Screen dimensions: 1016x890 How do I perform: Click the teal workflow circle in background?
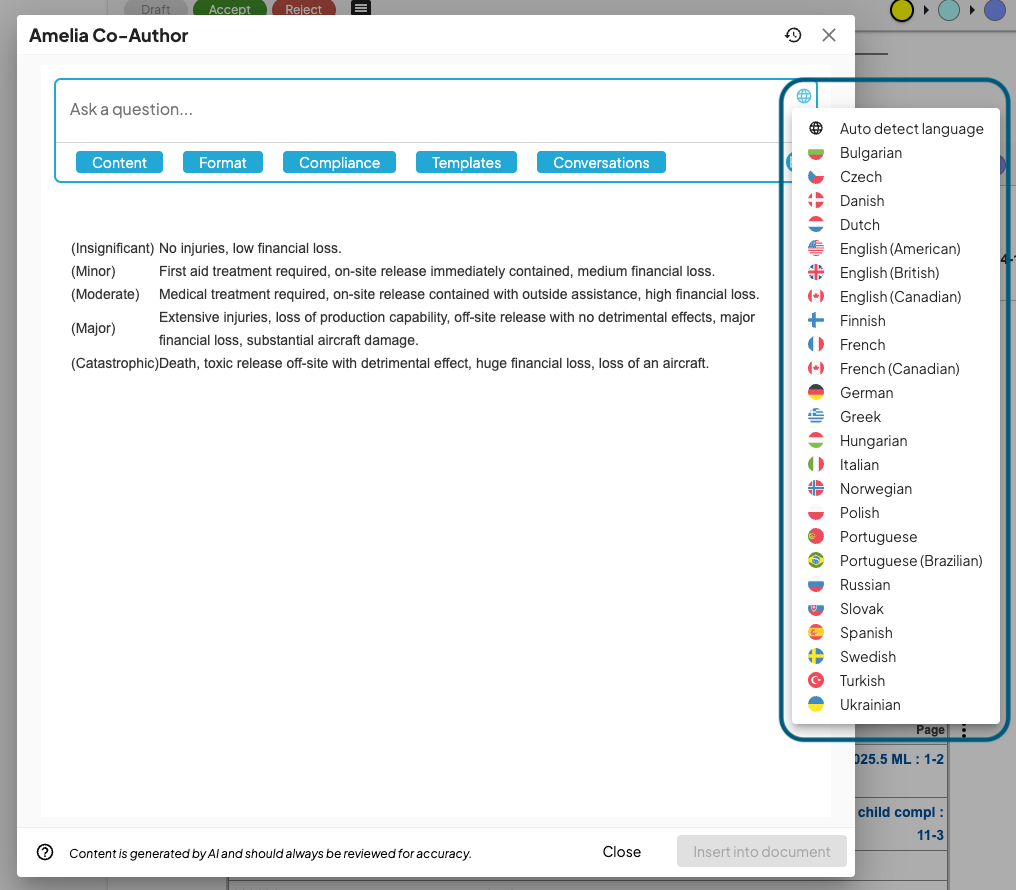tap(949, 10)
